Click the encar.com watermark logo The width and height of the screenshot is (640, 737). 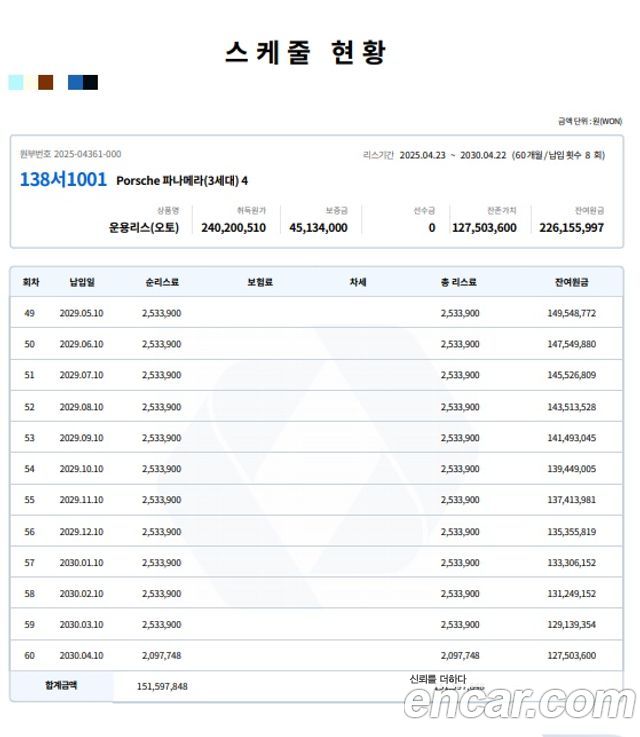click(519, 702)
